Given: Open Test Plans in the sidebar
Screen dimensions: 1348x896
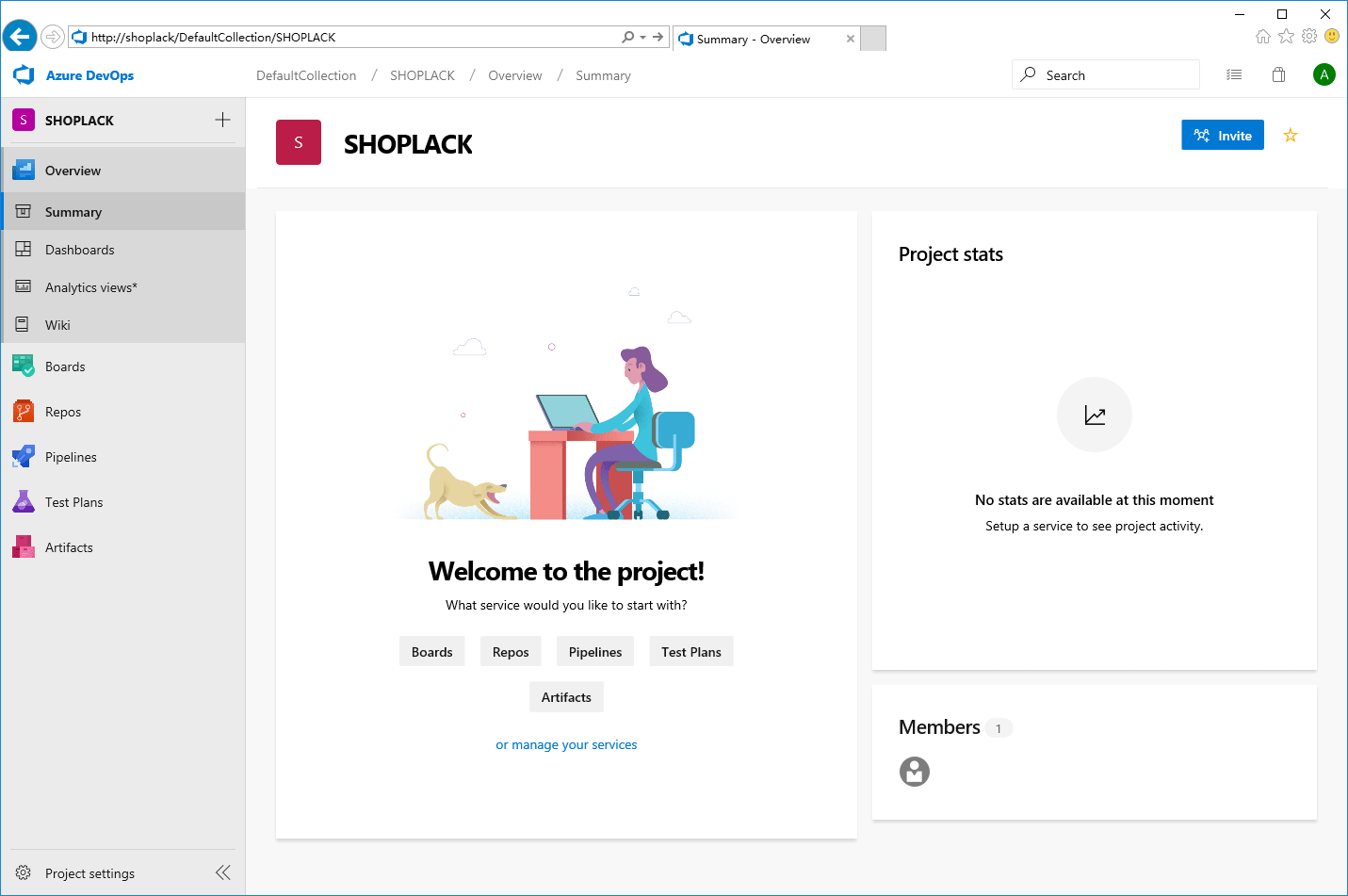Looking at the screenshot, I should [x=73, y=502].
